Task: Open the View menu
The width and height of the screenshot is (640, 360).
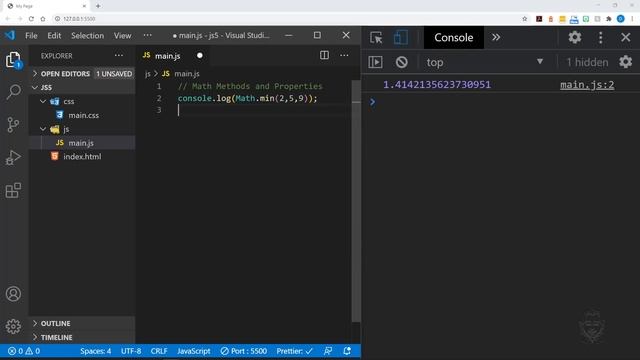Action: (x=122, y=36)
